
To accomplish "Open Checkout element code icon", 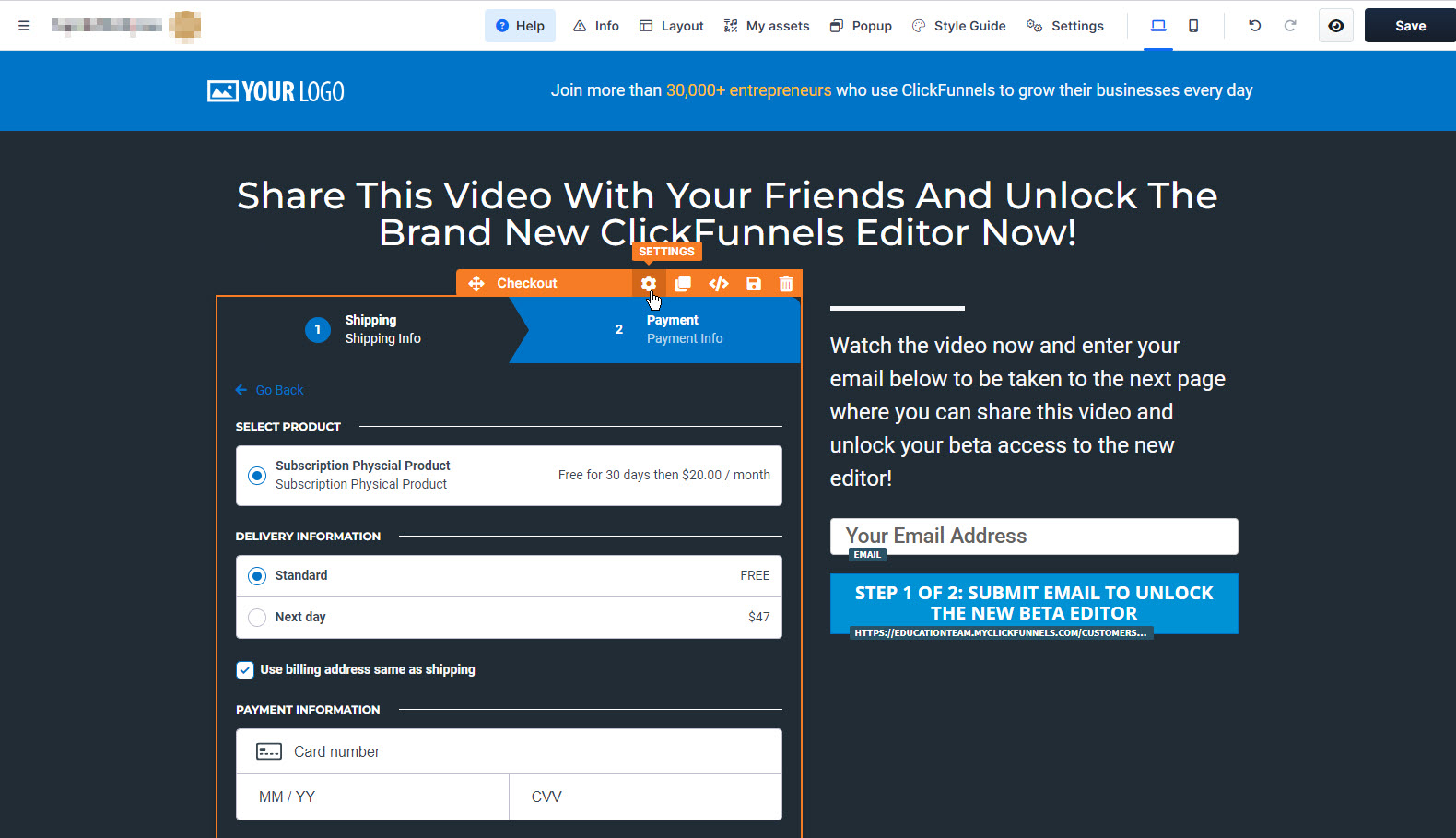I will (x=719, y=283).
